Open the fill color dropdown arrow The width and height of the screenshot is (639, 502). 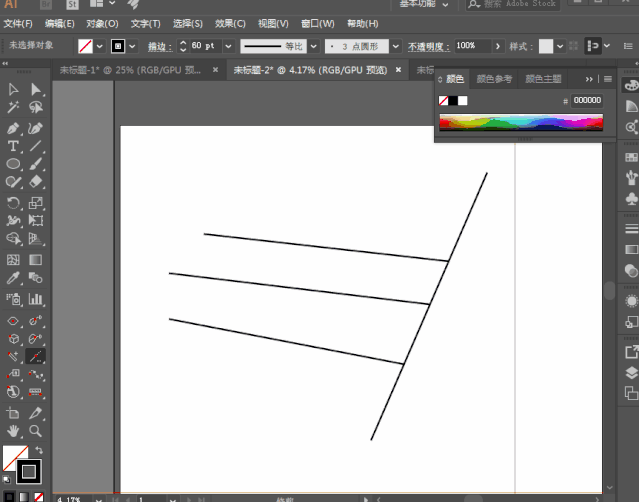[x=99, y=46]
